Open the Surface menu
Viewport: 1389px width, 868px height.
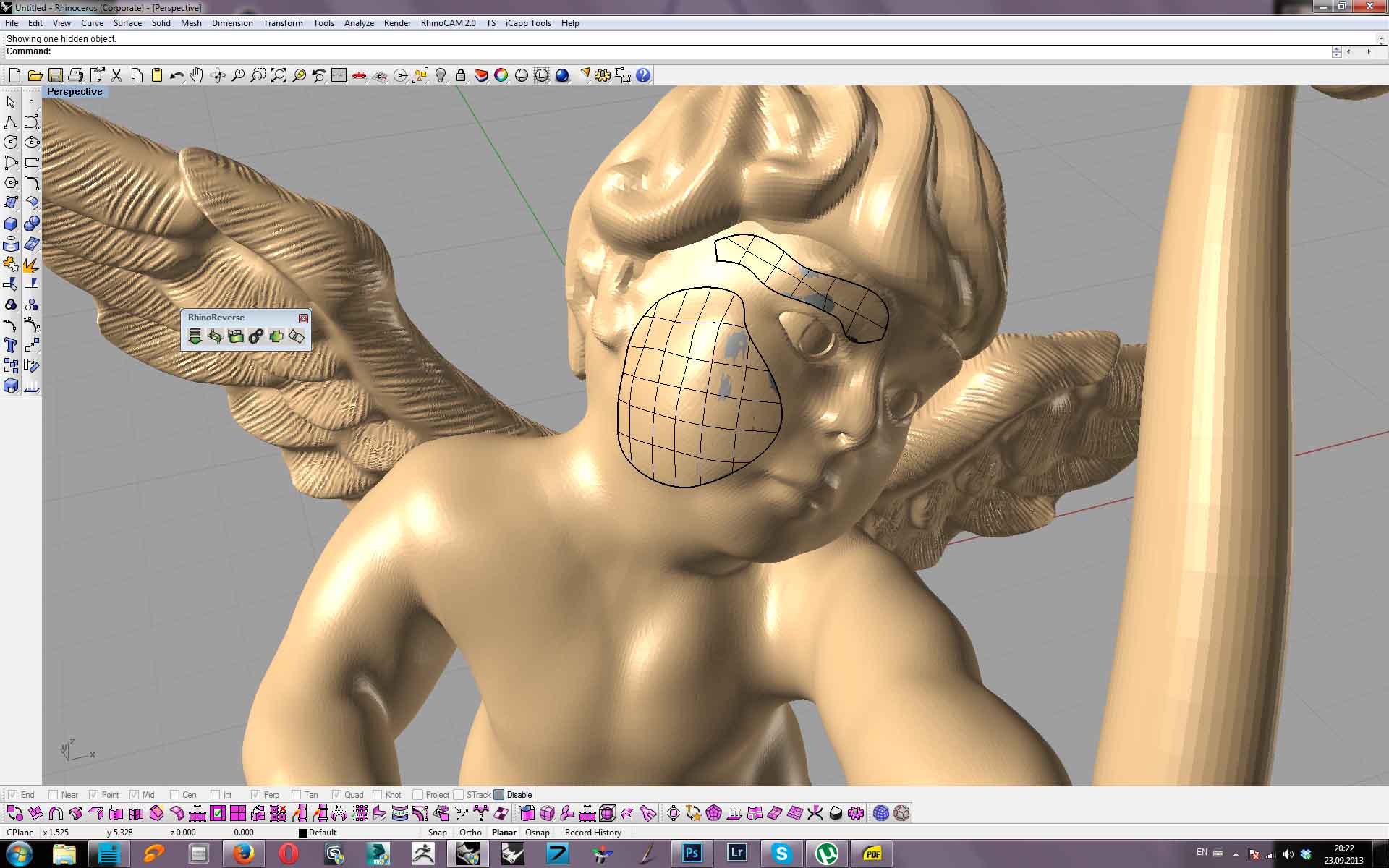pos(127,23)
